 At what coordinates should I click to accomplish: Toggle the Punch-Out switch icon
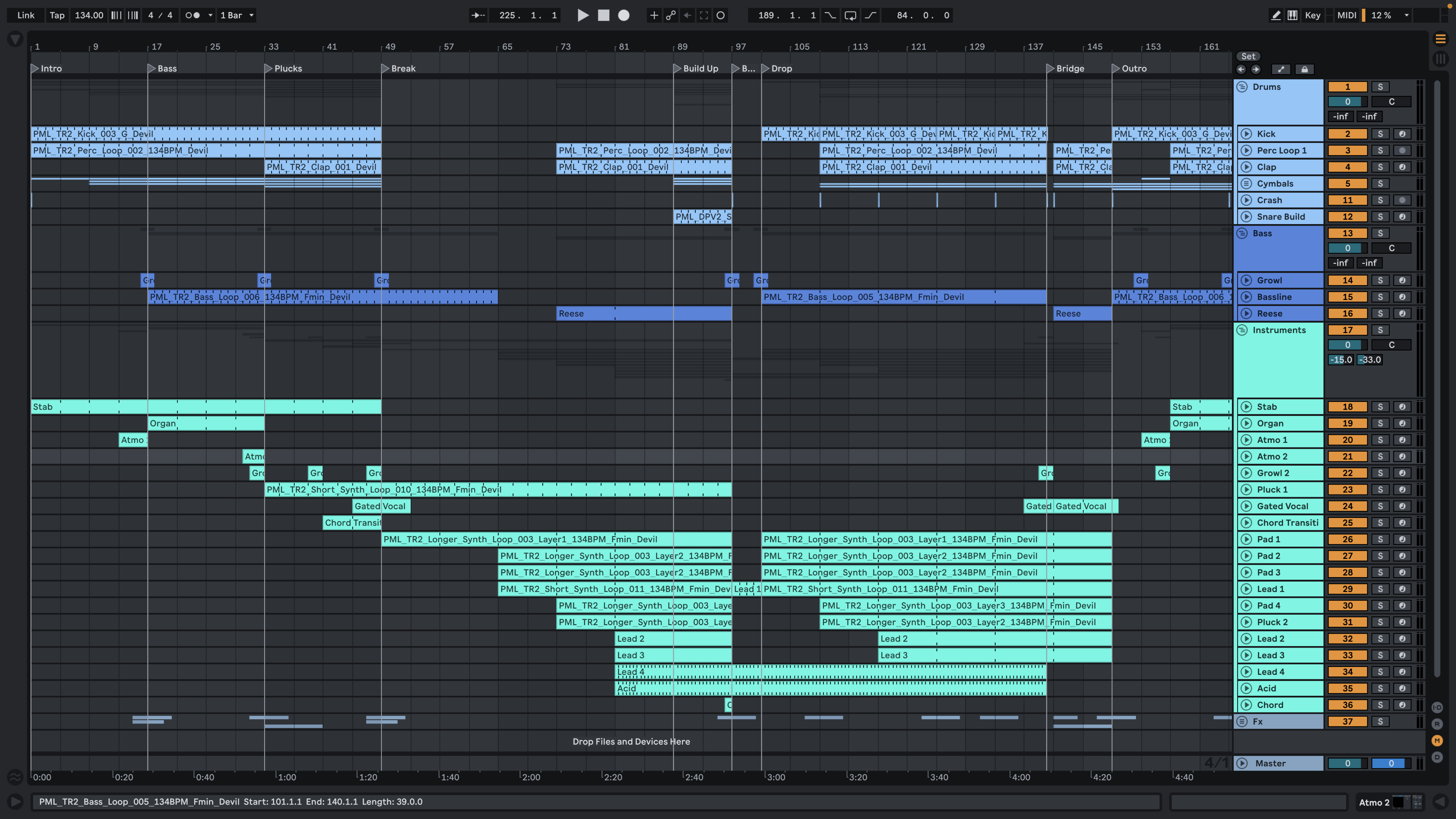(x=871, y=15)
